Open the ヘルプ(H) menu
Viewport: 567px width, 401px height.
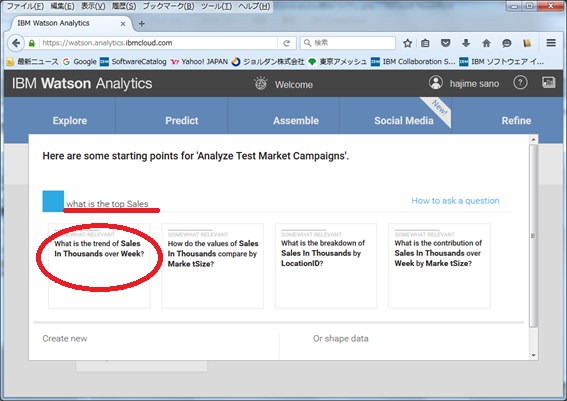click(254, 6)
